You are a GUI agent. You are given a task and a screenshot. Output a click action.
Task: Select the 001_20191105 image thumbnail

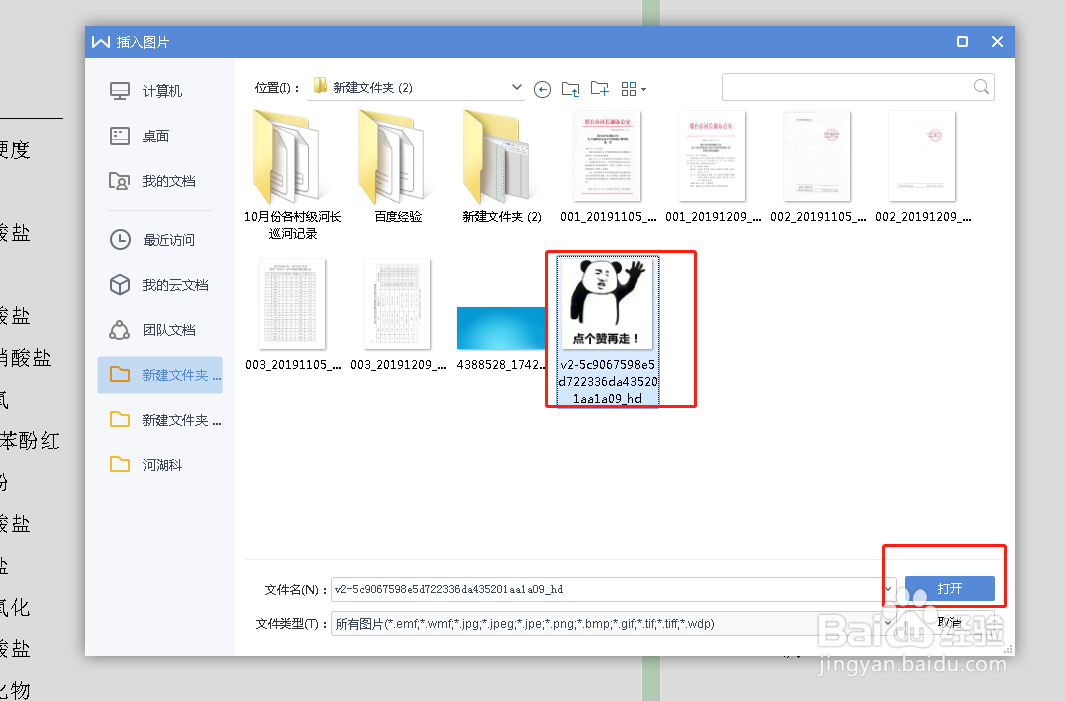tap(608, 167)
